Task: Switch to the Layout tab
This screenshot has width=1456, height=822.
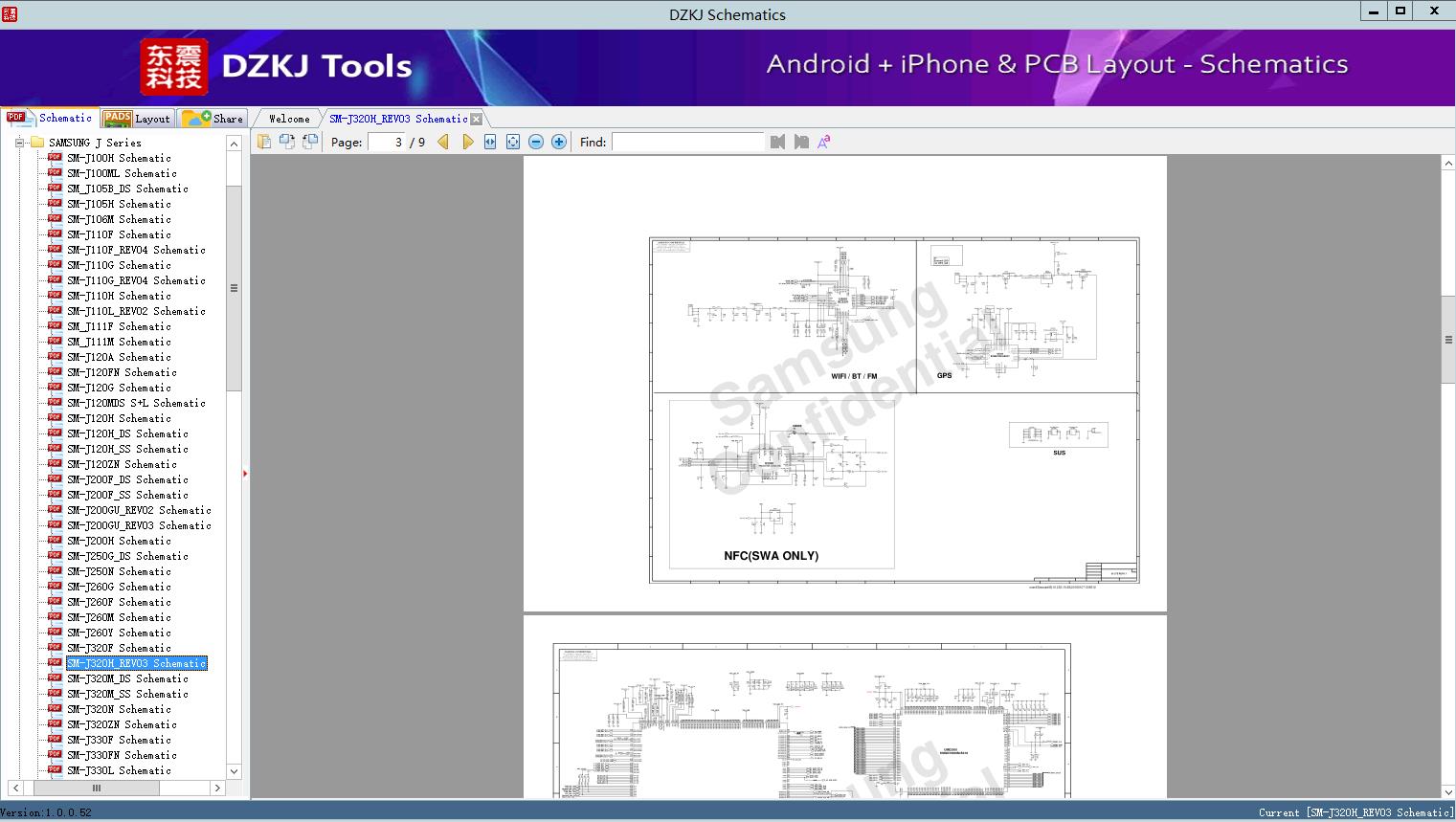Action: tap(137, 119)
